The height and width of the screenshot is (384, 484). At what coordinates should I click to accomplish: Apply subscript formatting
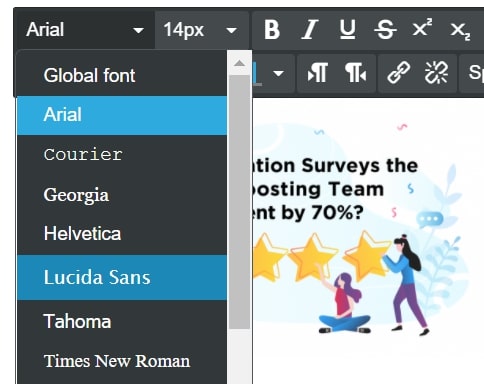point(460,30)
